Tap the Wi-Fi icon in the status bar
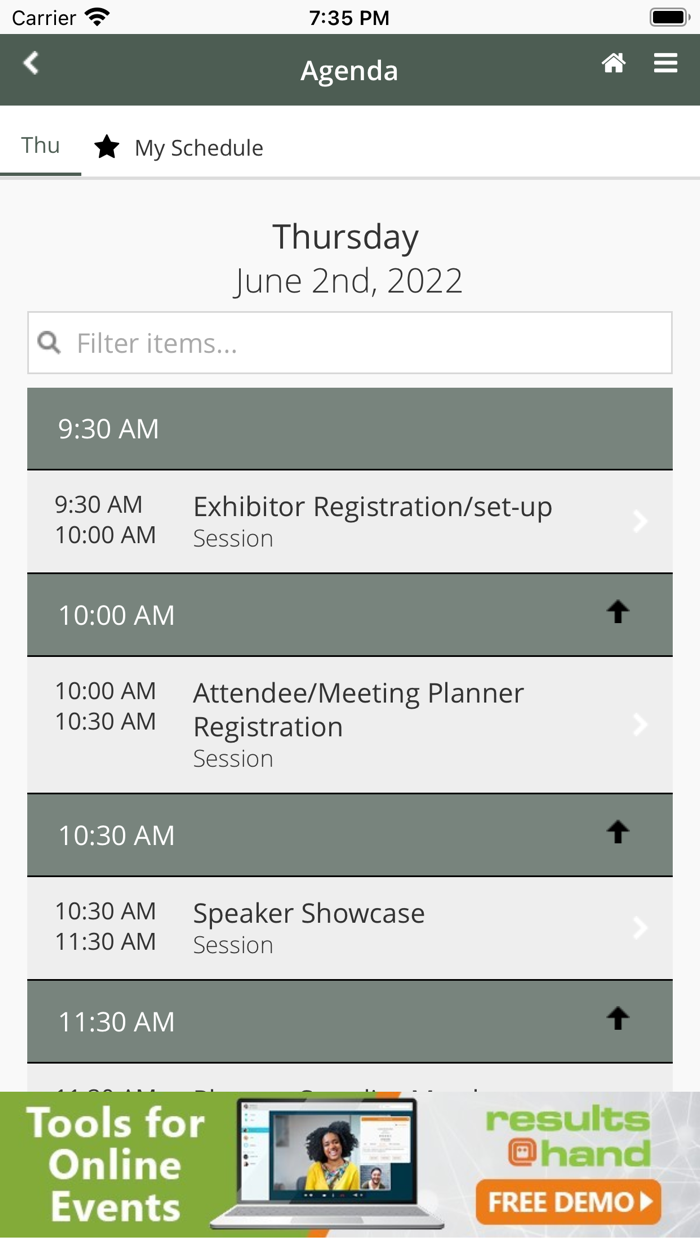Screen dimensions: 700x1244 95,16
